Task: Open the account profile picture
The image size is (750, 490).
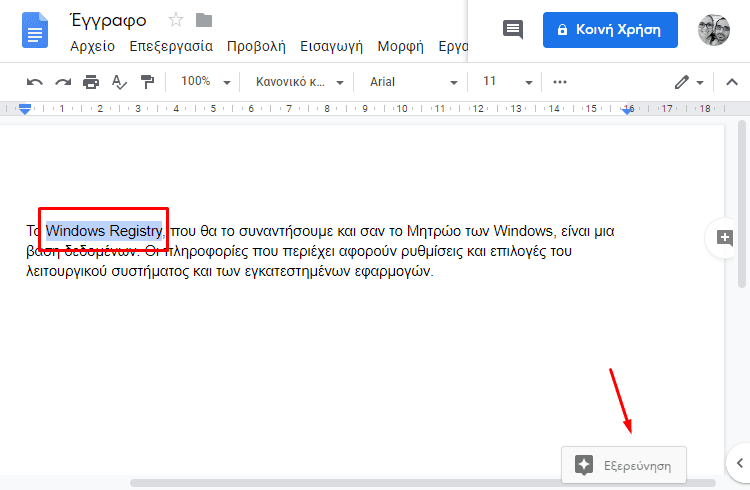Action: [x=714, y=30]
